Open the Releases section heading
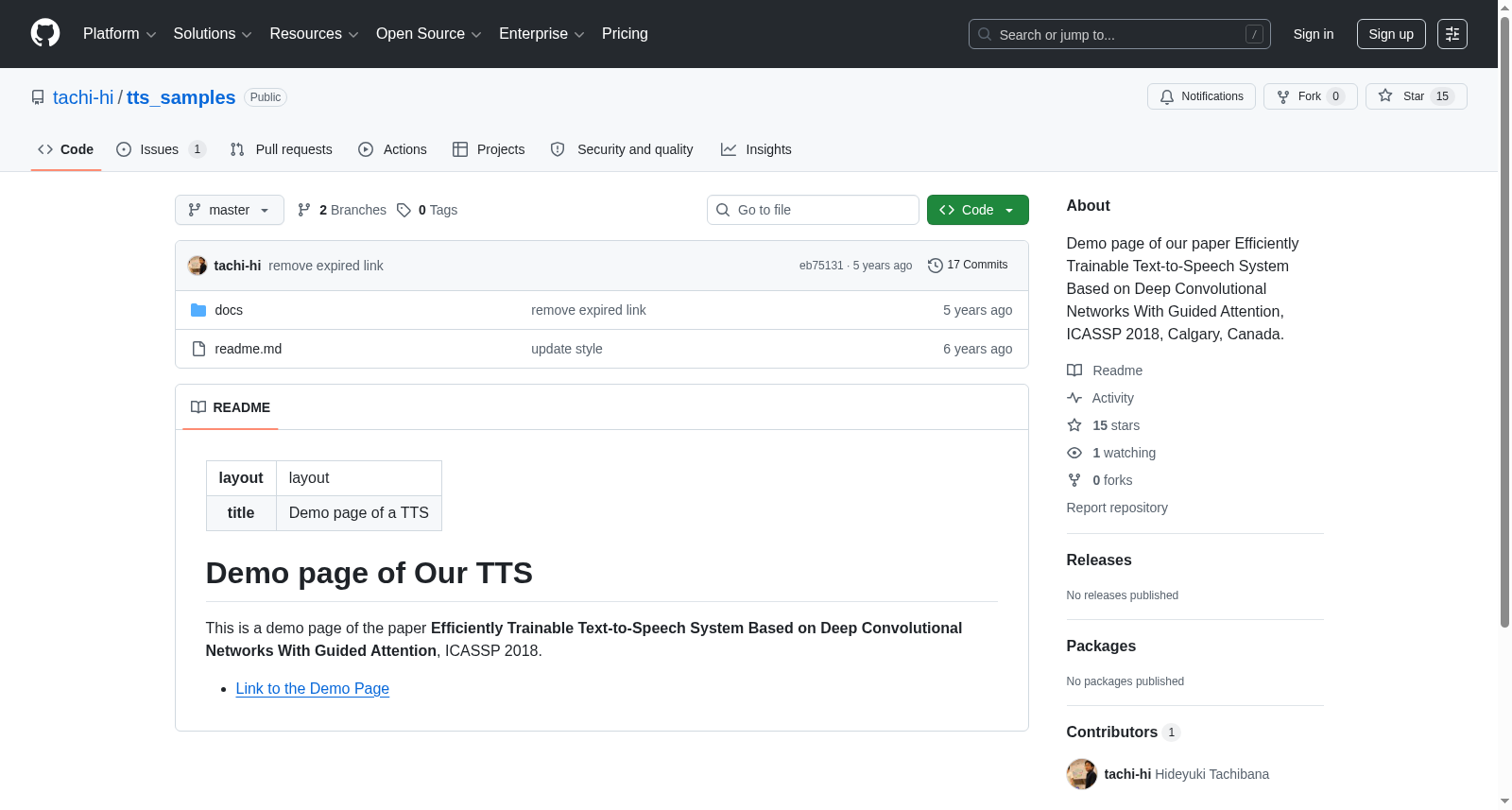The height and width of the screenshot is (810, 1512). (x=1099, y=560)
